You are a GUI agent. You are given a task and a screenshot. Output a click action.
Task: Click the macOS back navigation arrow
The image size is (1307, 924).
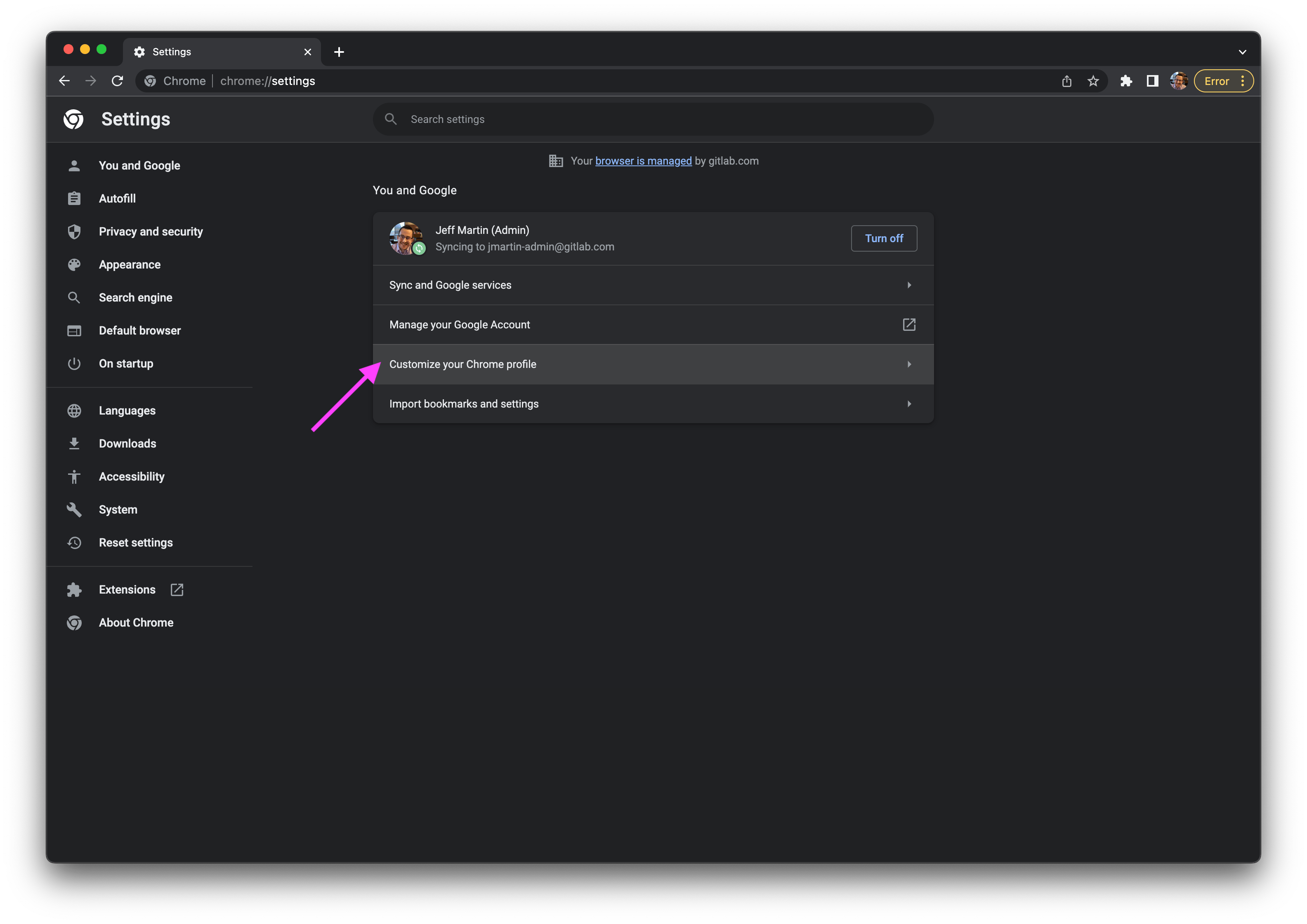point(63,81)
